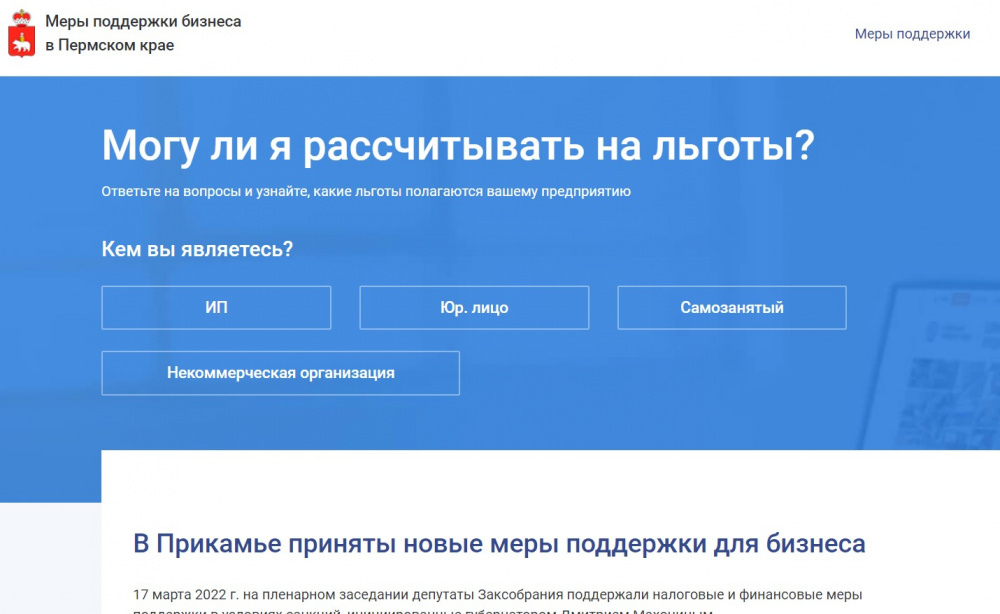Click the Perm Krai coat of arms logo
1000x614 pixels.
(x=22, y=34)
